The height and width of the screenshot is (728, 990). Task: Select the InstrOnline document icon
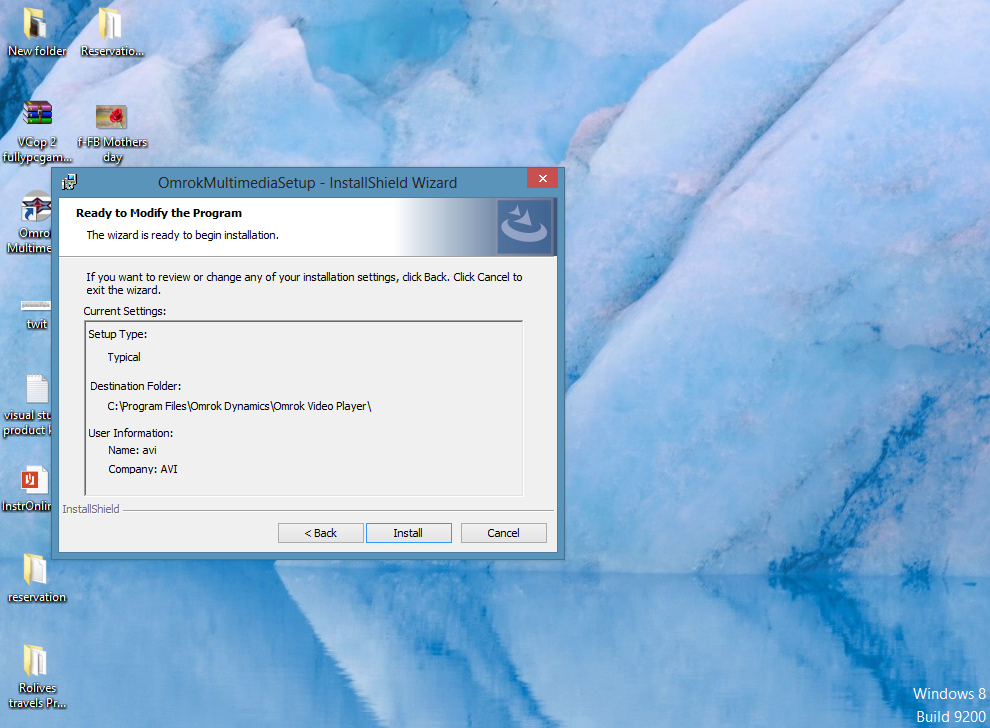coord(29,489)
